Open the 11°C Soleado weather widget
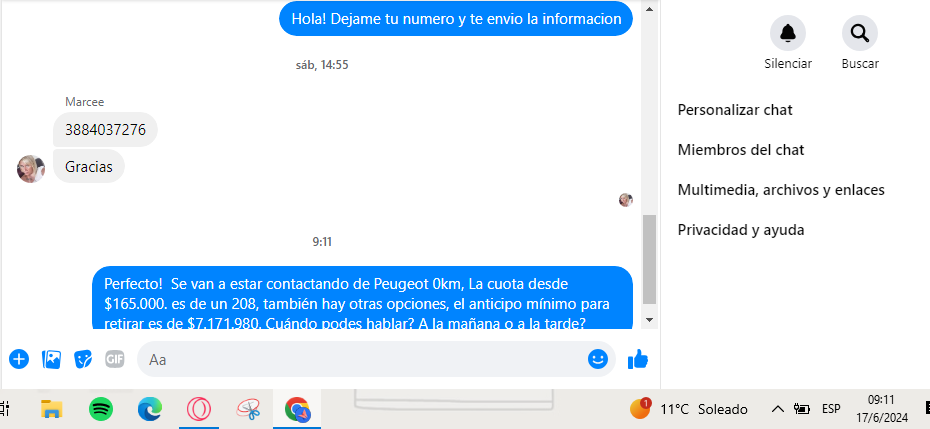930x429 pixels. click(690, 409)
